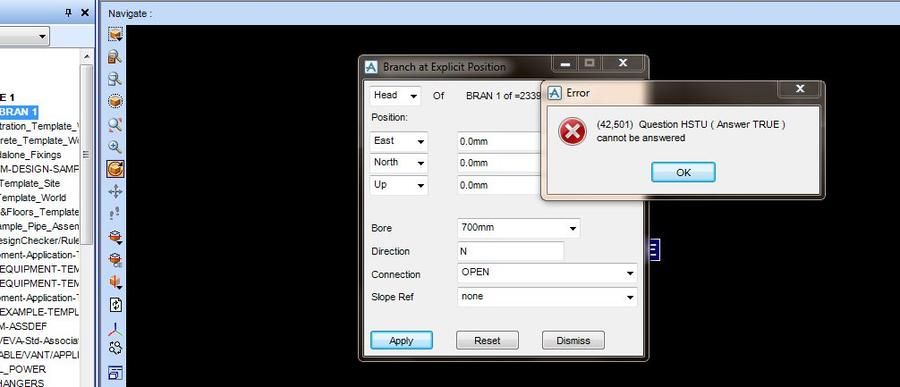Screen dimensions: 900x387
Task: Open the Bore 700mm dropdown
Action: (572, 229)
